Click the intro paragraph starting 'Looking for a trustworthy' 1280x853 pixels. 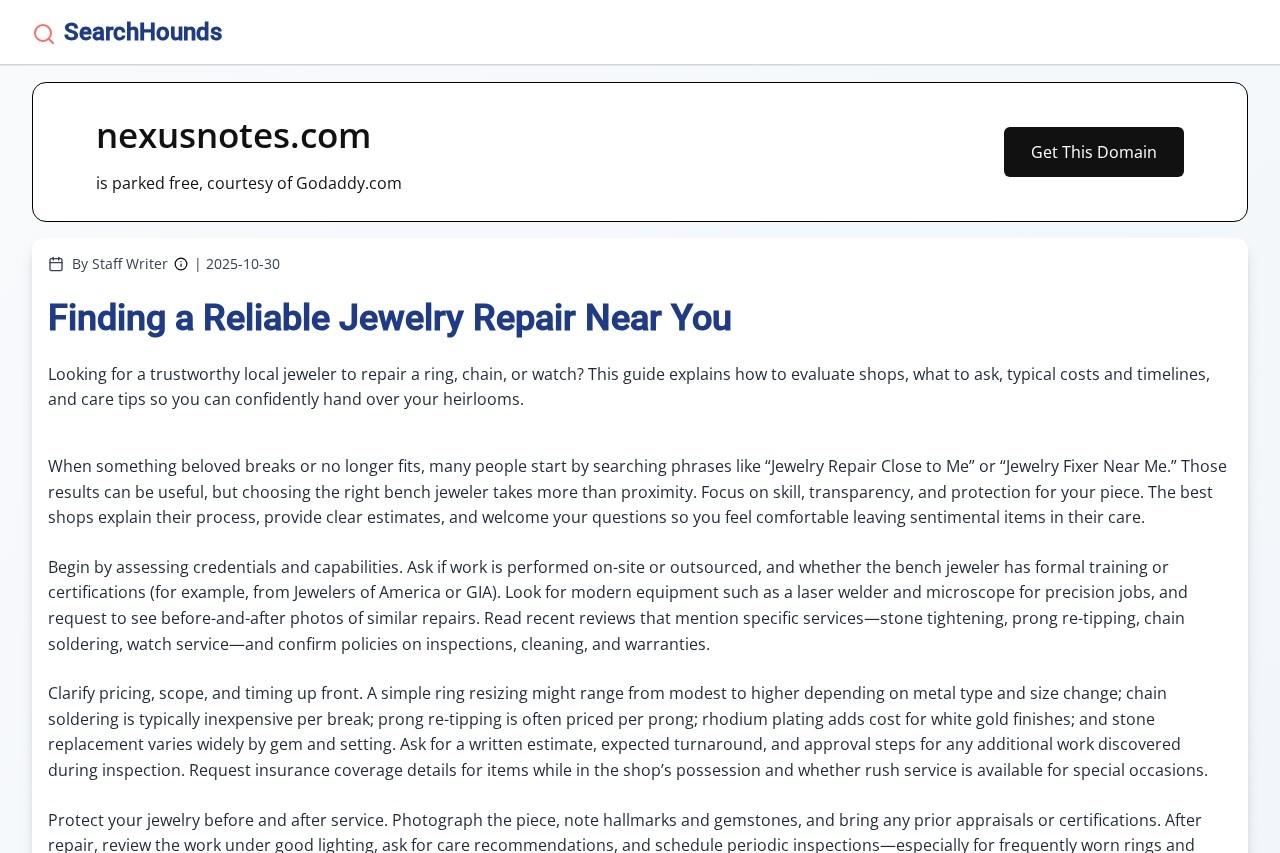(628, 387)
